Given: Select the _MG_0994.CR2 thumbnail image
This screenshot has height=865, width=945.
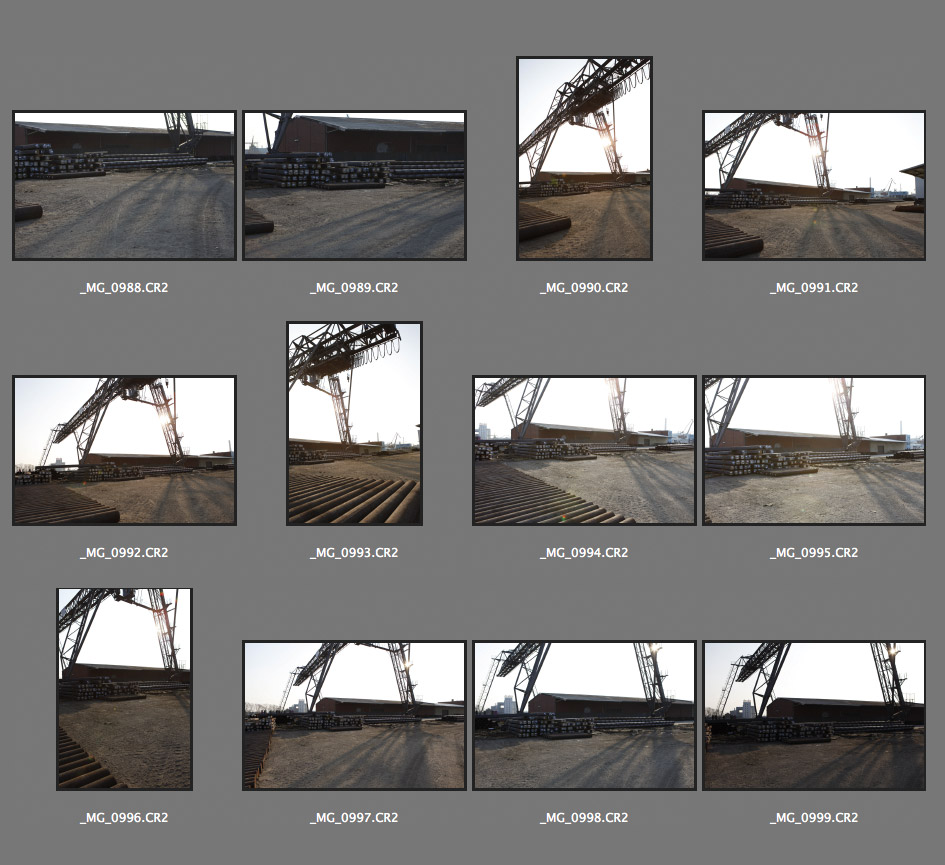Looking at the screenshot, I should point(584,450).
